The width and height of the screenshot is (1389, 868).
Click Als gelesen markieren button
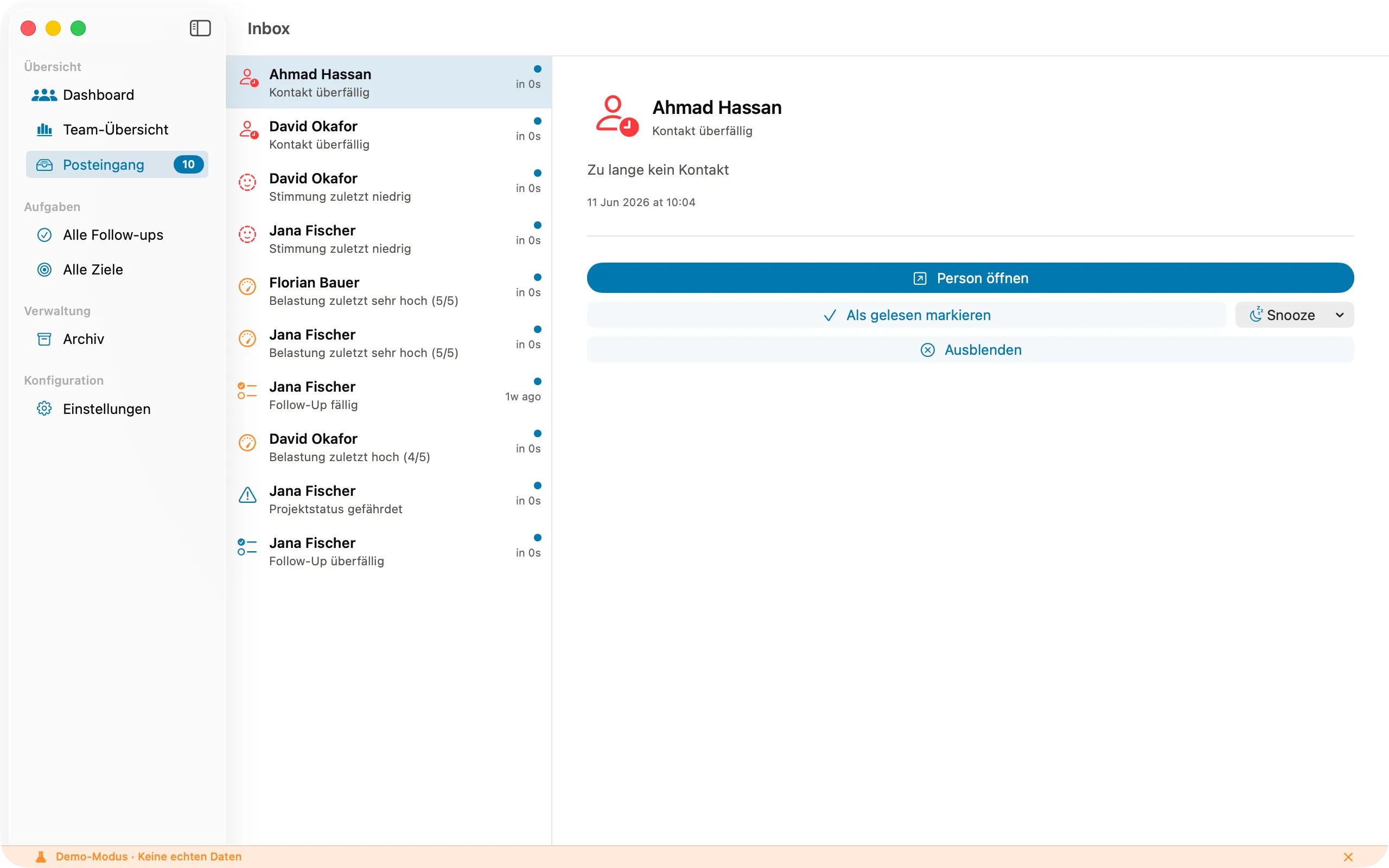point(906,315)
